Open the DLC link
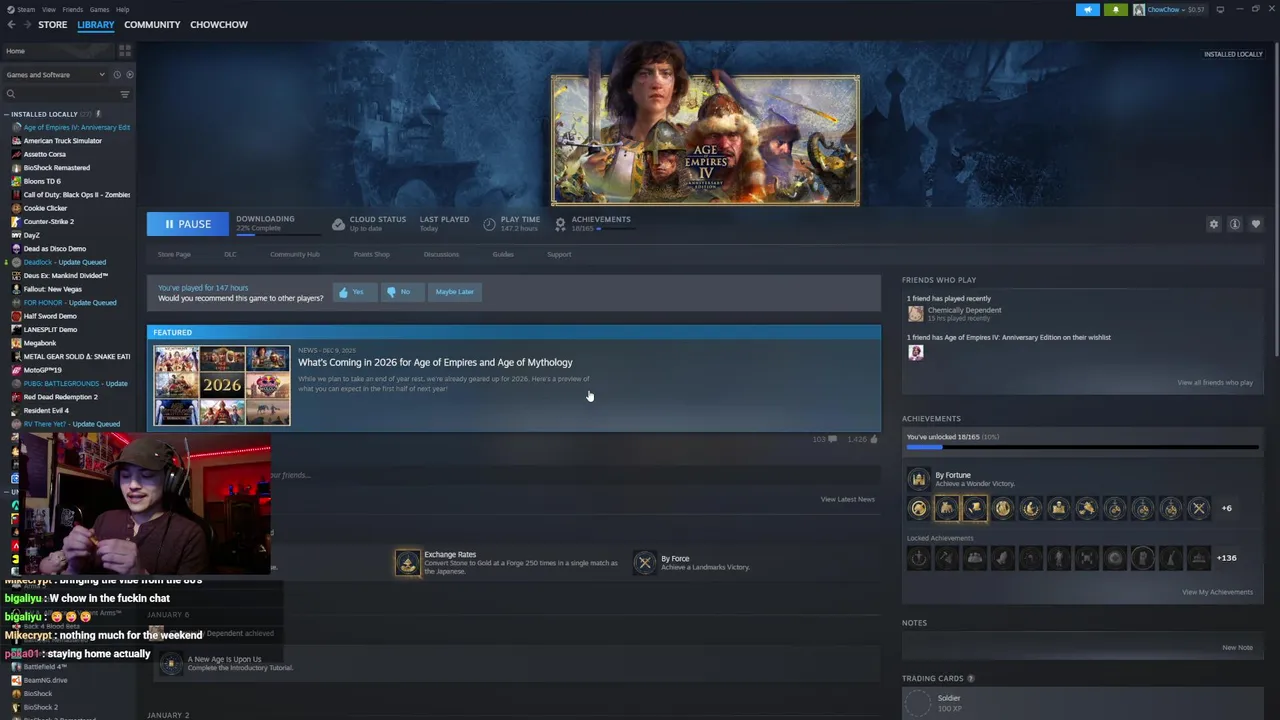The width and height of the screenshot is (1280, 720). point(230,254)
